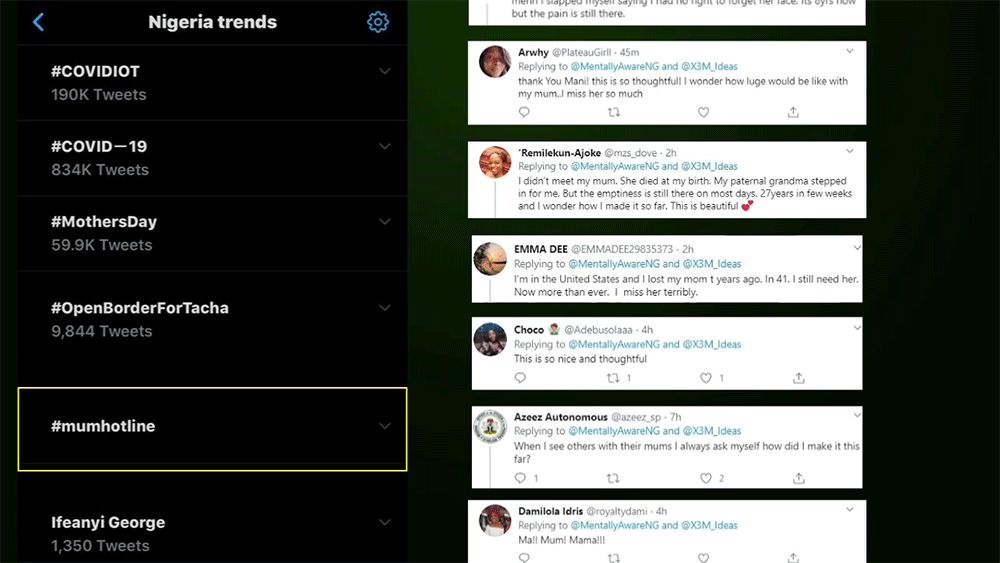Select the @Adebusolaaa handle
Viewport: 1000px width, 563px height.
click(598, 330)
